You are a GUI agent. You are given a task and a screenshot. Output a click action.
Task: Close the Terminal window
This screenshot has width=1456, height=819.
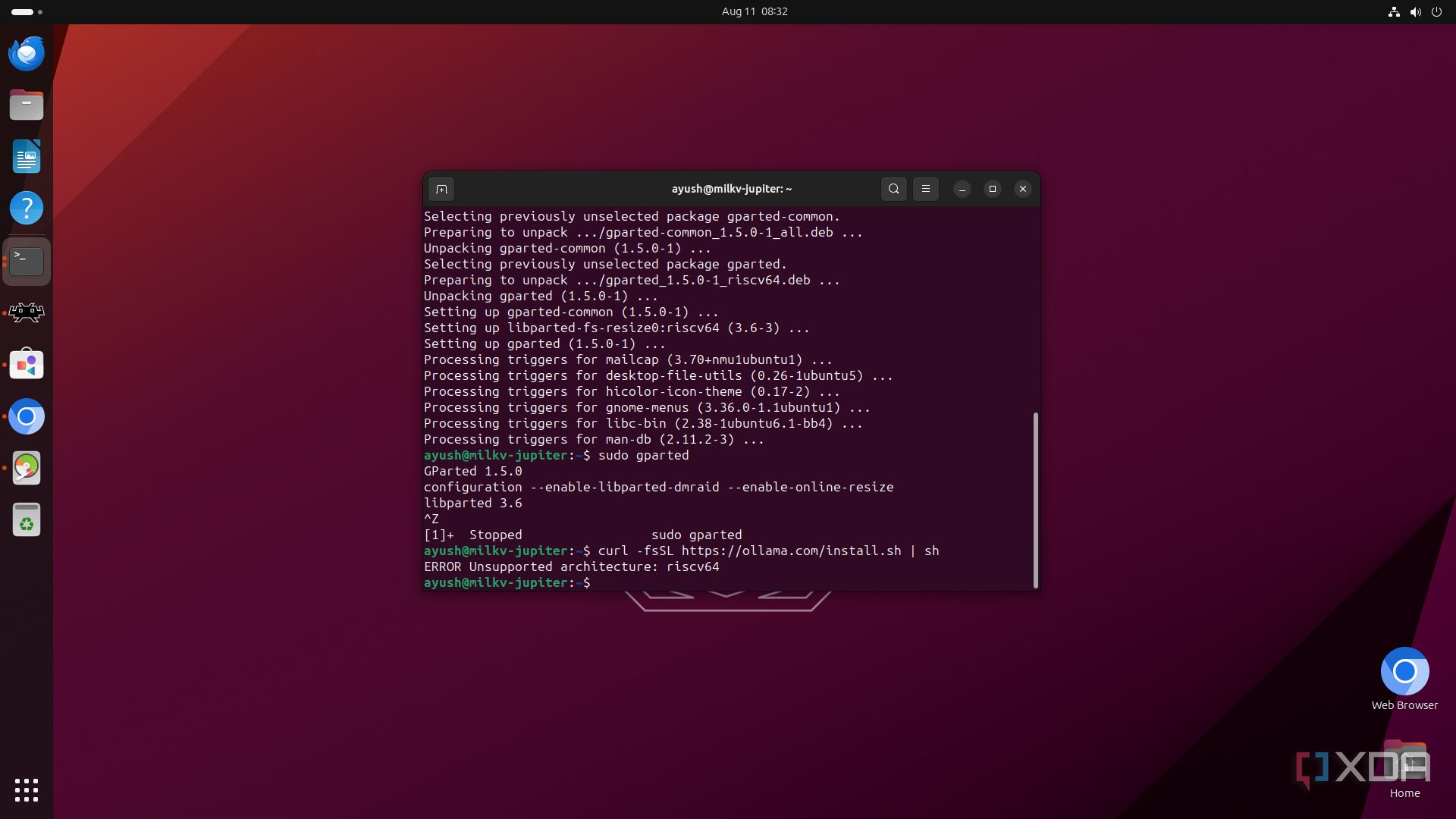(x=1022, y=189)
